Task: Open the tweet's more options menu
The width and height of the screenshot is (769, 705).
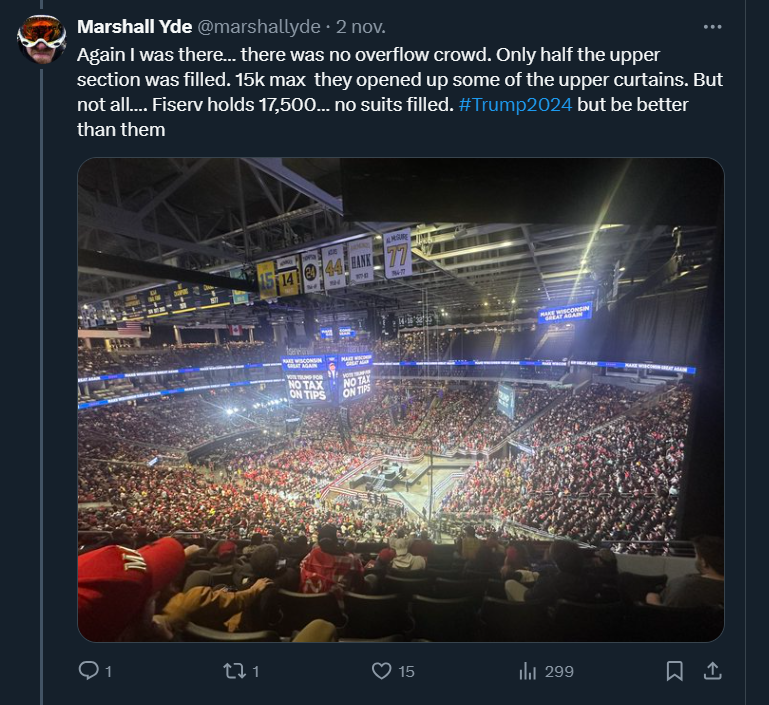Action: (x=713, y=27)
